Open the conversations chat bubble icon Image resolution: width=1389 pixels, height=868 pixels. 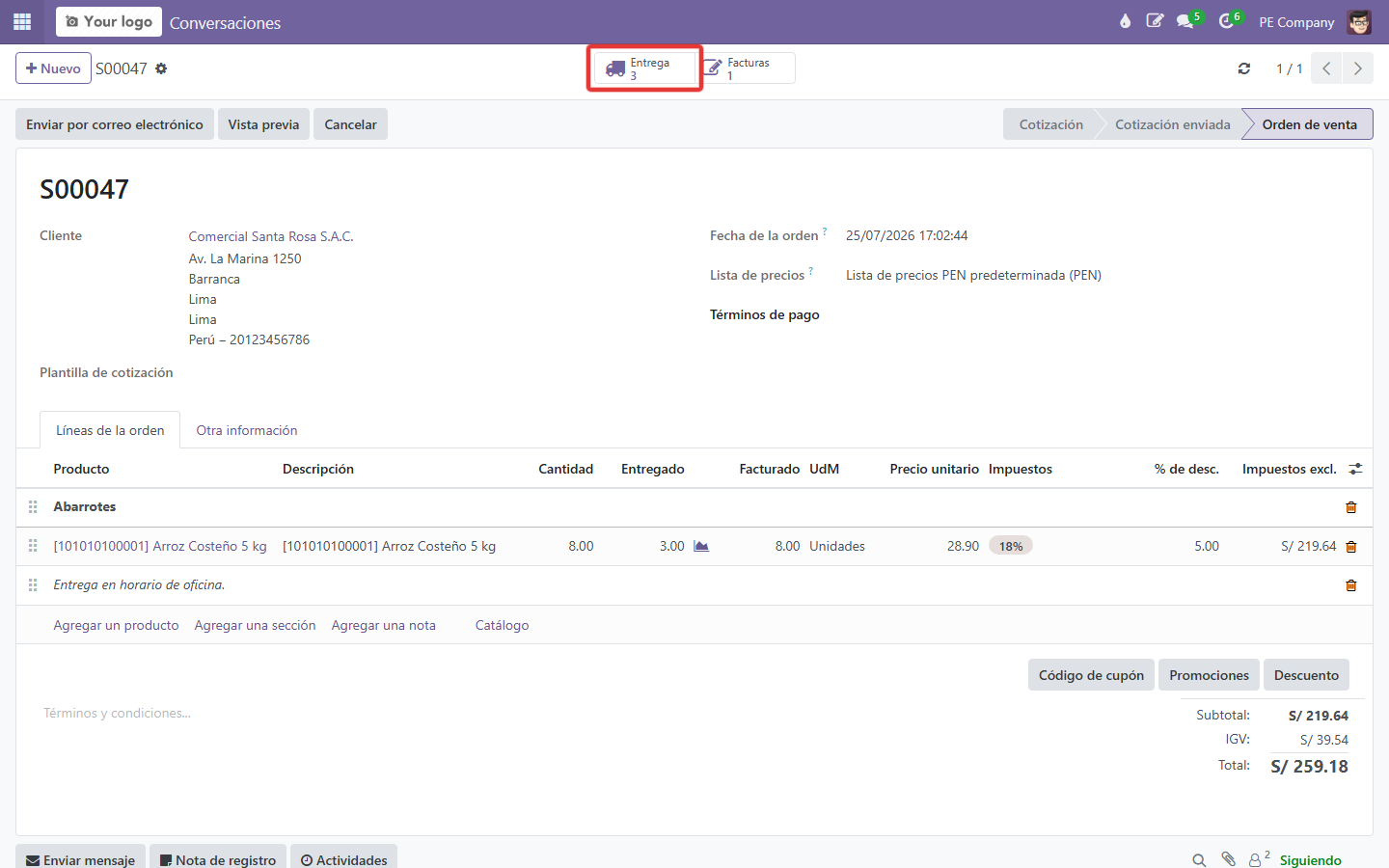point(1185,21)
